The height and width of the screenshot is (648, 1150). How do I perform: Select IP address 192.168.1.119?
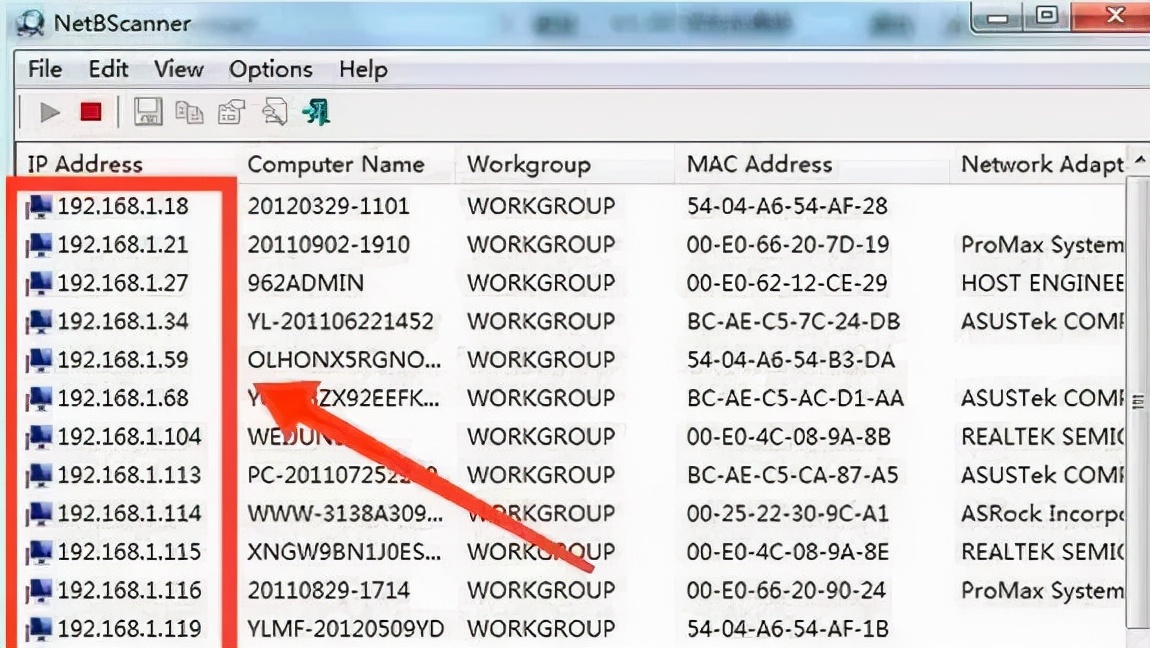[x=129, y=629]
